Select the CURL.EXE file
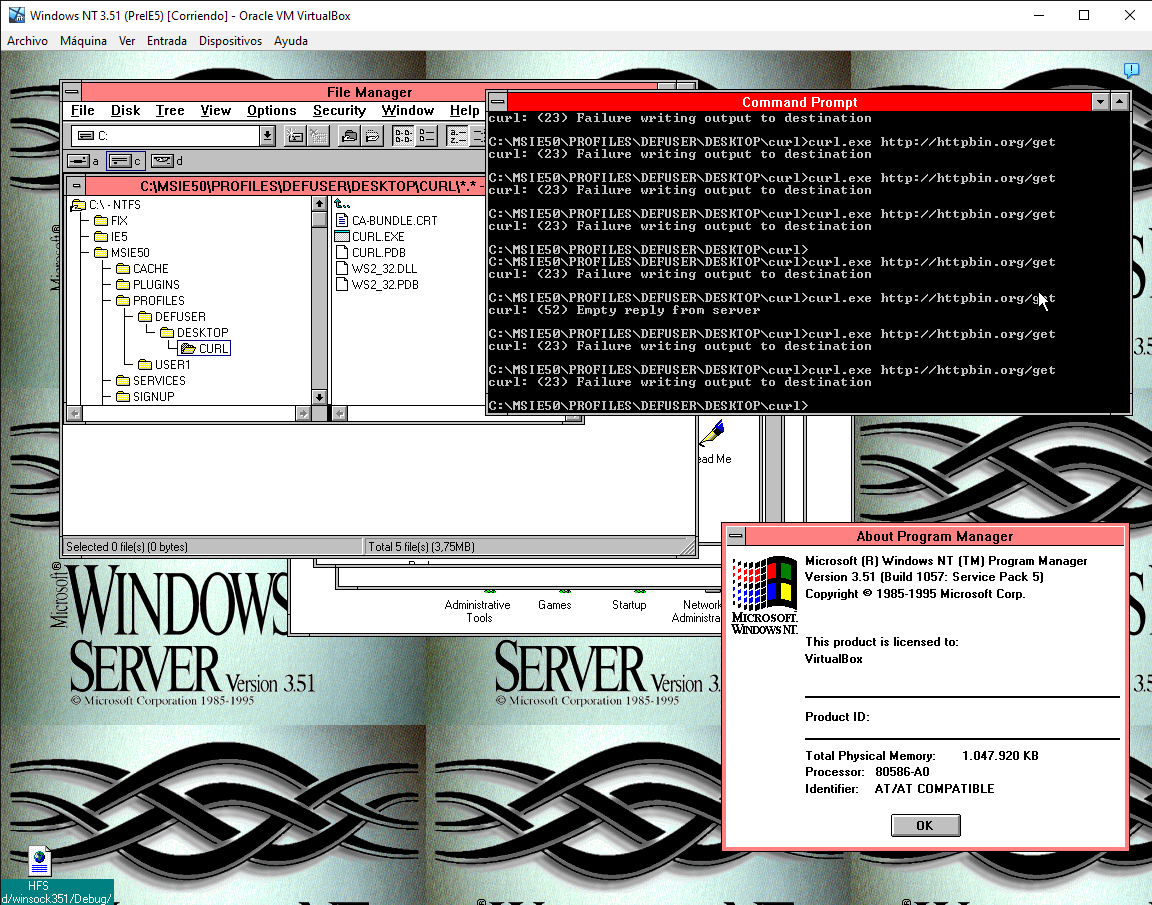The image size is (1152, 905). coord(377,237)
